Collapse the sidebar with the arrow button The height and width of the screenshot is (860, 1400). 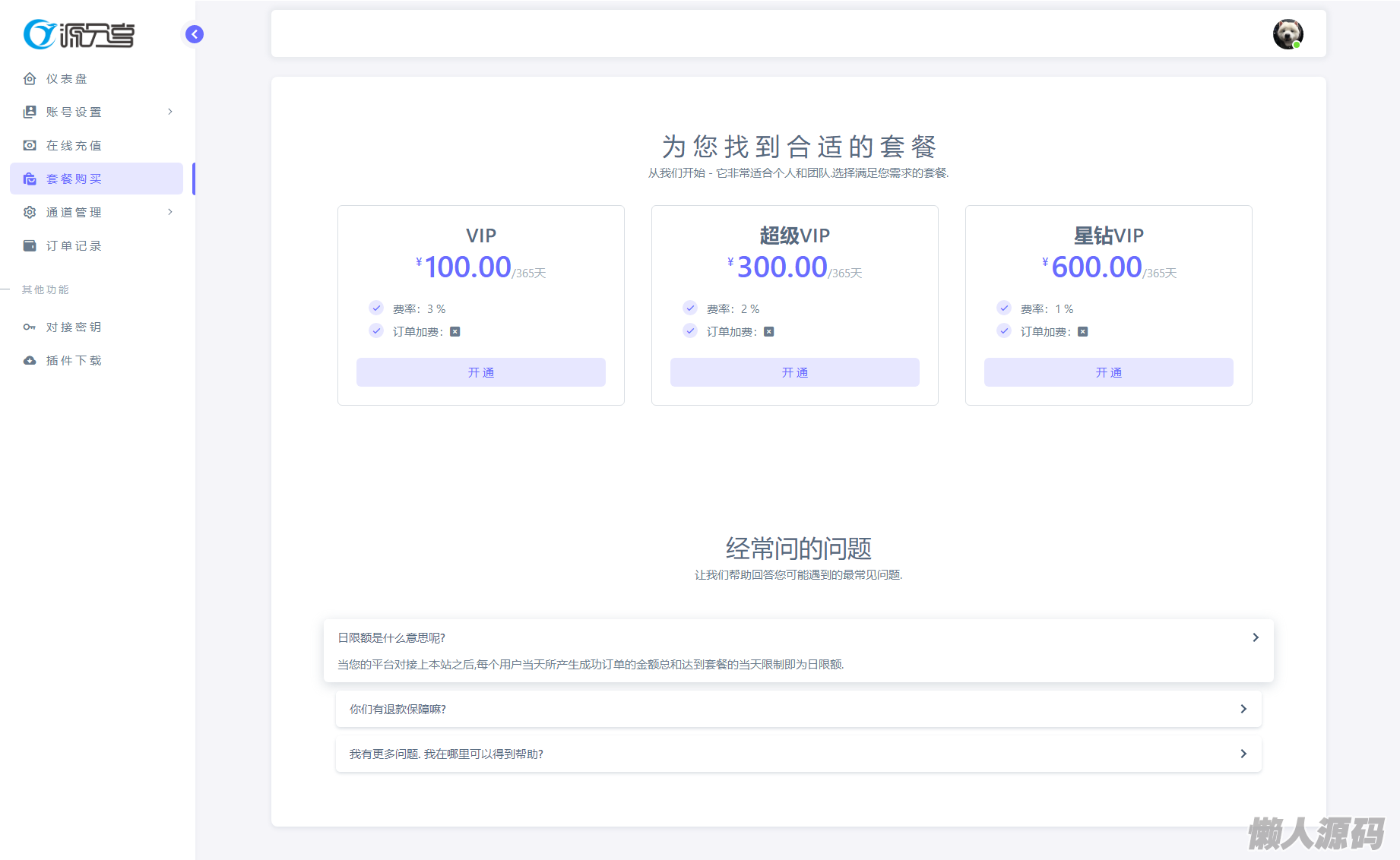click(195, 34)
